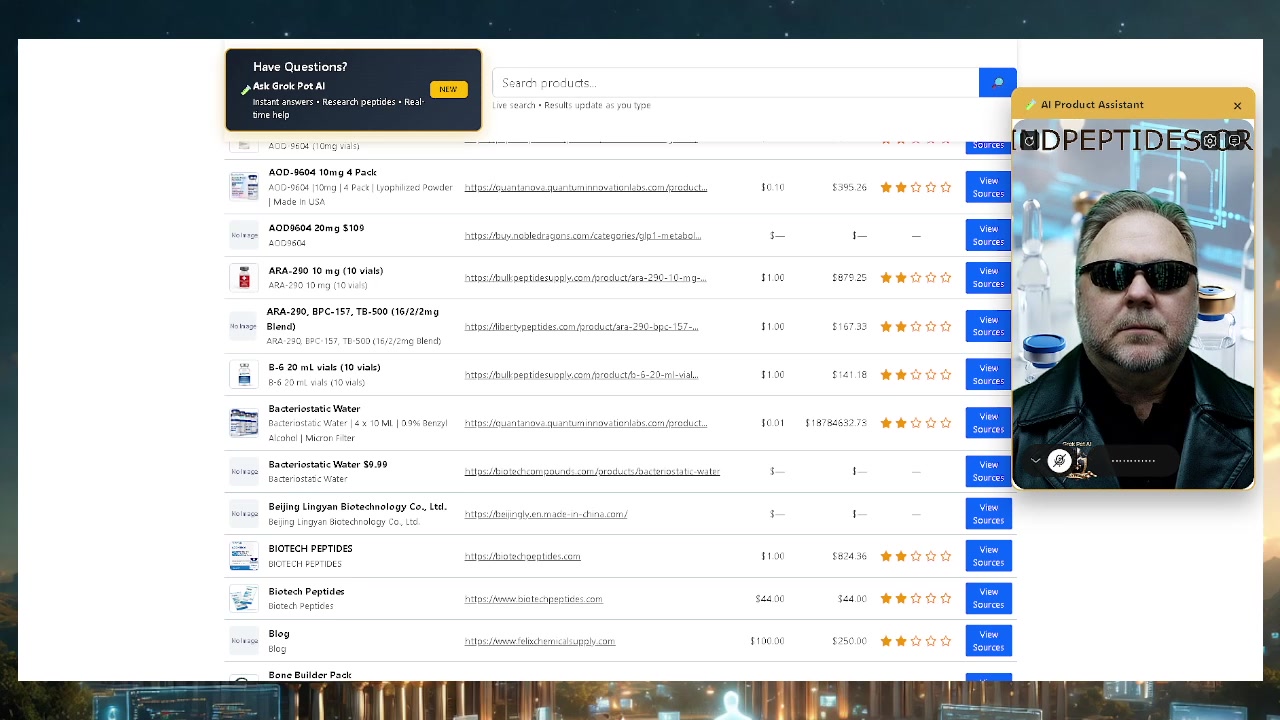Open the bulkpeptidesupply ARA-290-10-mg link

[585, 277]
